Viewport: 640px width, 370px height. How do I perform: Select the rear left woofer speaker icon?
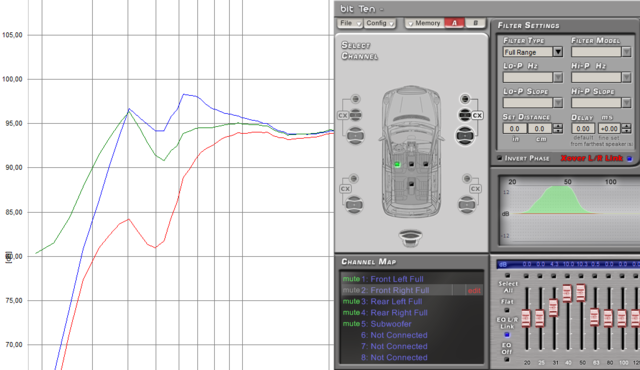[x=354, y=204]
